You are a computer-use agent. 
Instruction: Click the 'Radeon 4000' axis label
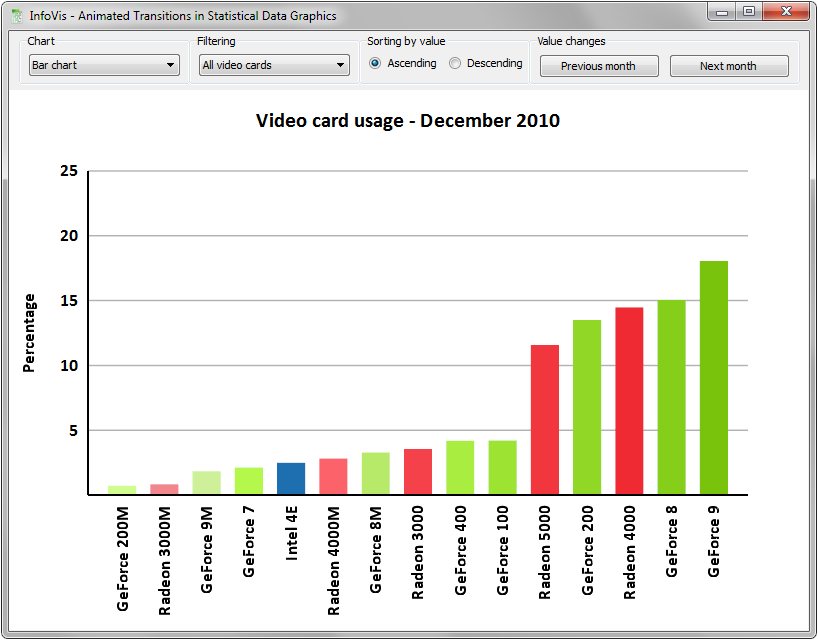[x=629, y=552]
